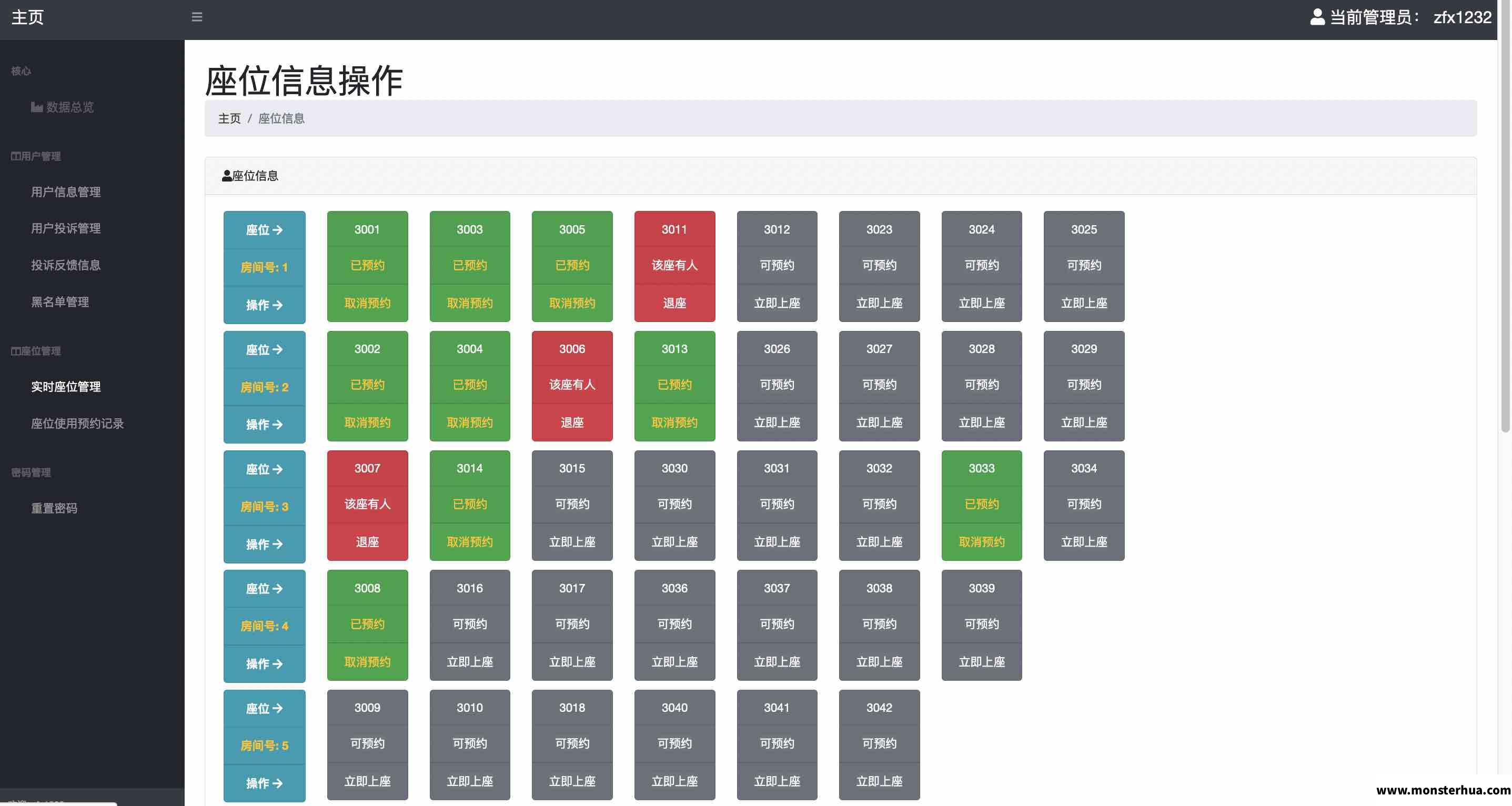Click the seat number 3031
The width and height of the screenshot is (1512, 806).
point(777,468)
